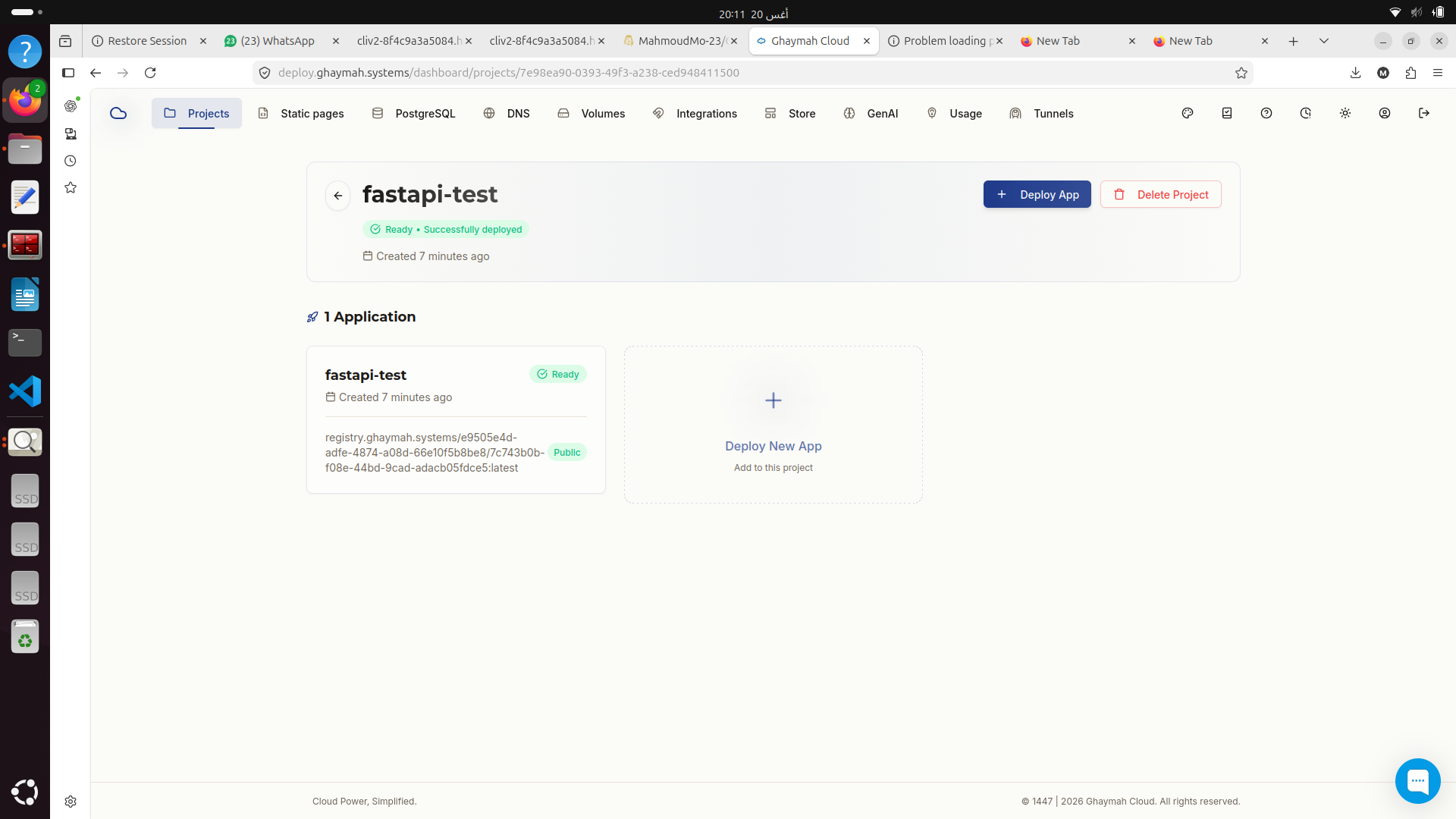Open site security shield icon in address bar
1456x819 pixels.
(x=265, y=73)
